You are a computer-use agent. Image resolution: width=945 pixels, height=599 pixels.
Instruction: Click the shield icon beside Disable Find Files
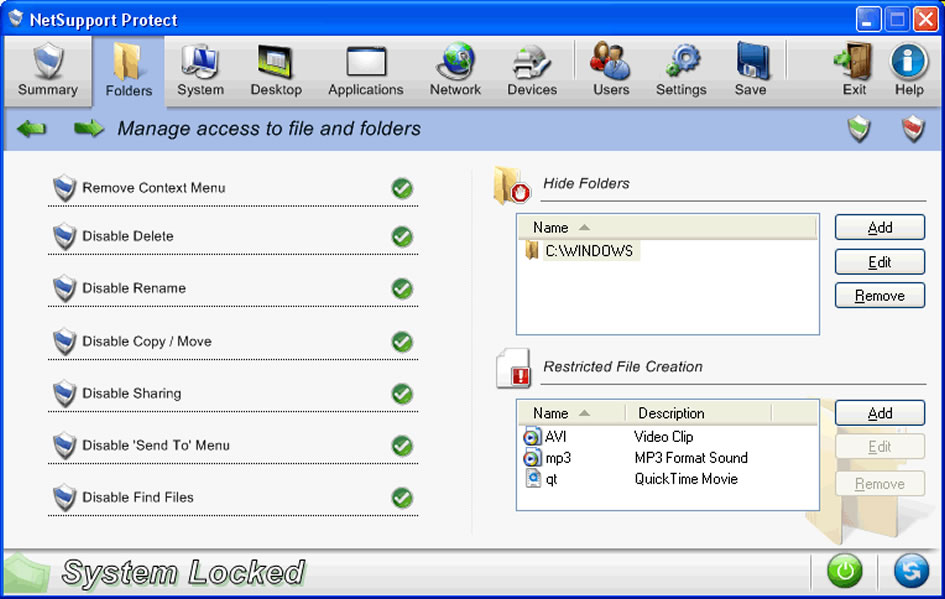64,498
